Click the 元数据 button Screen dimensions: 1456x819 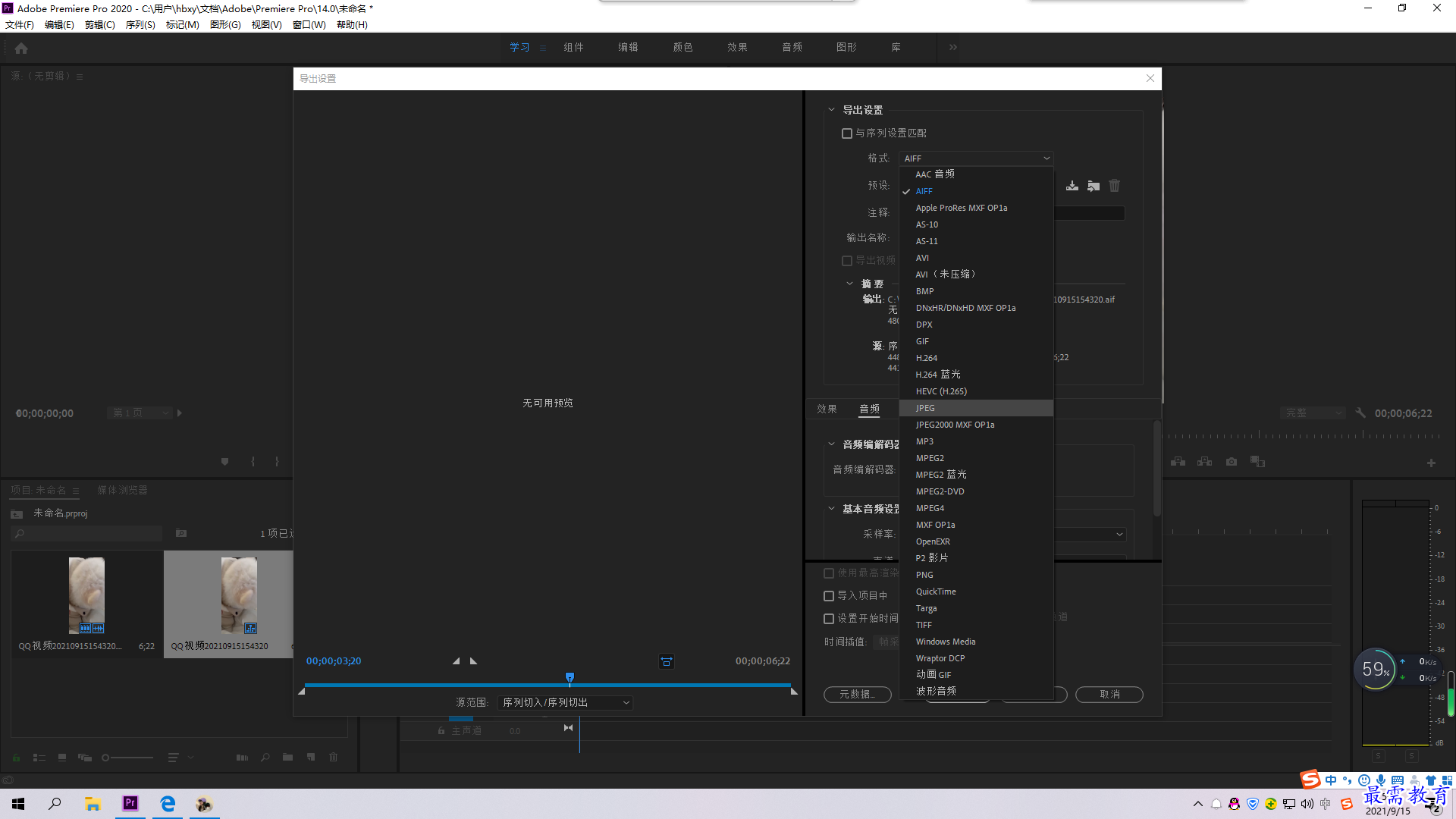[x=858, y=695]
